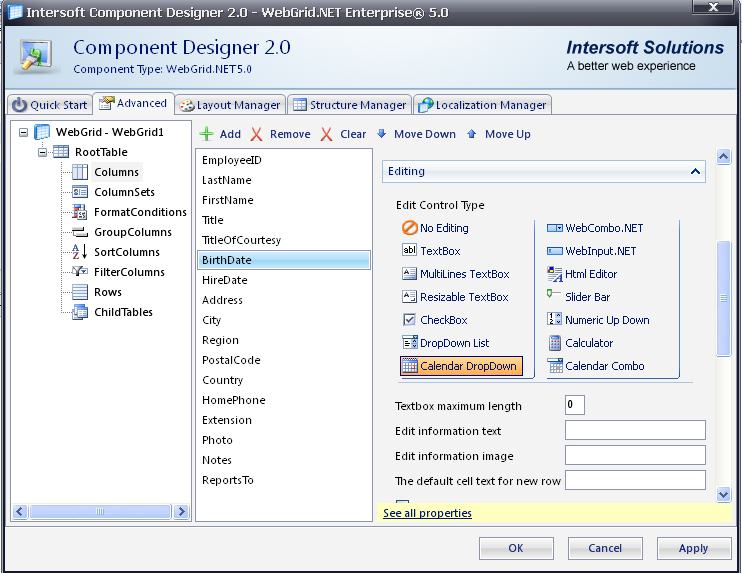Click the No Editing prohibition icon
Screen dimensions: 742x573
tap(409, 228)
